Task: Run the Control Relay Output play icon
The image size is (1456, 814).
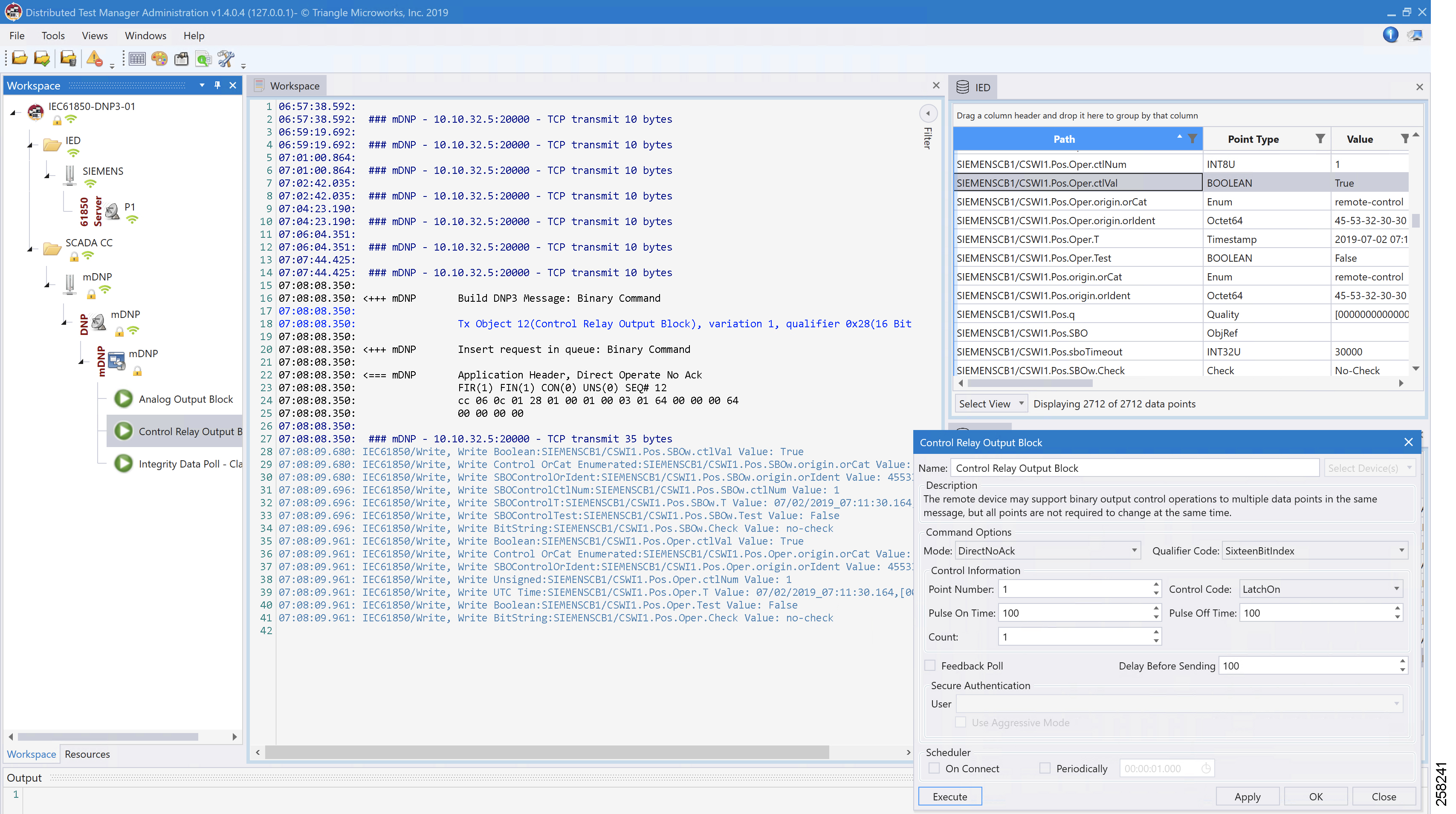Action: click(123, 431)
